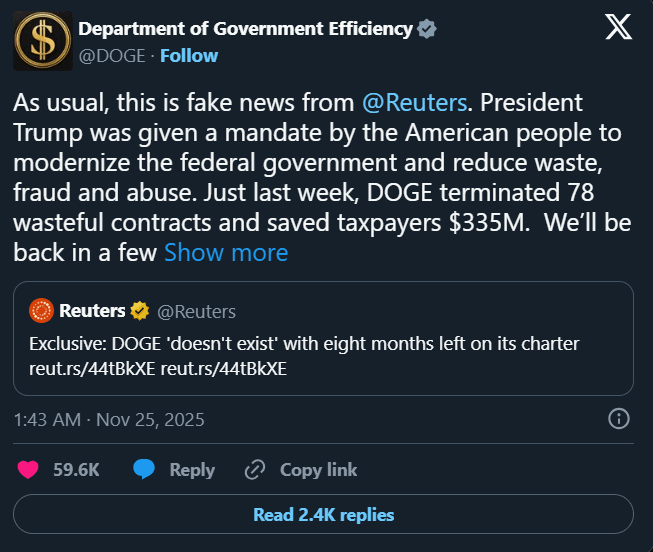Open the quoted Reuters post headline
The width and height of the screenshot is (653, 552).
(304, 344)
